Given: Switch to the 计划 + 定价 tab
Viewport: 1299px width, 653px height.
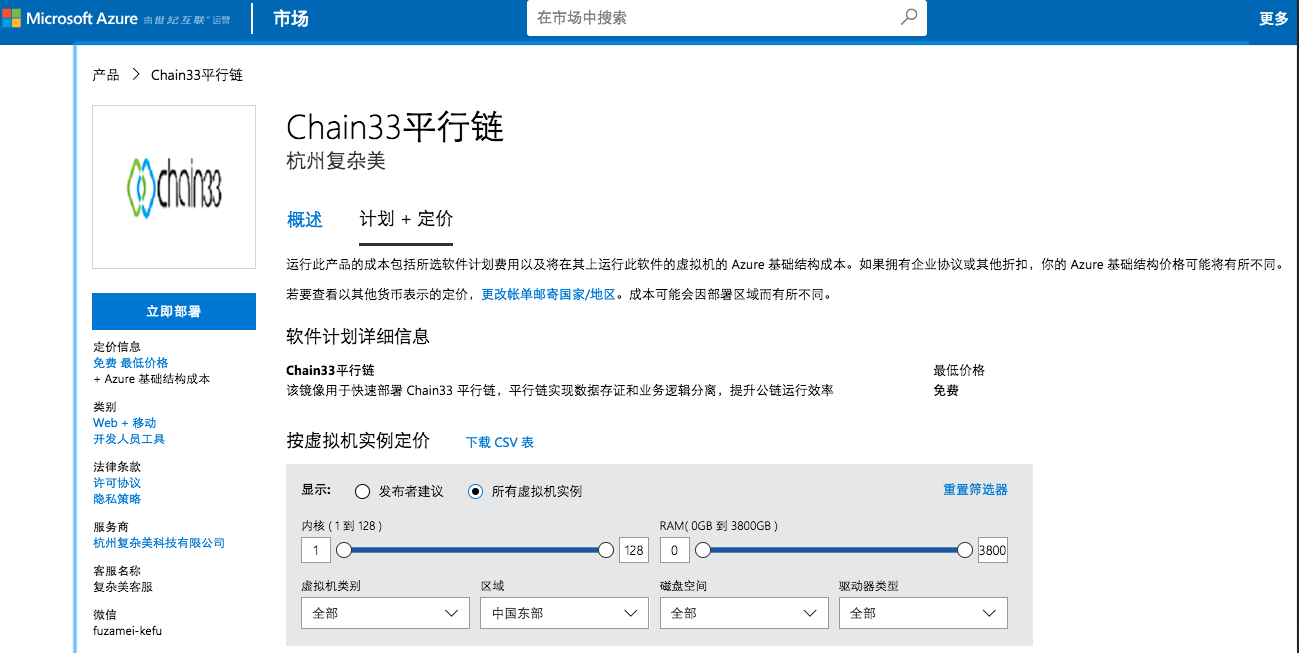Looking at the screenshot, I should point(406,220).
